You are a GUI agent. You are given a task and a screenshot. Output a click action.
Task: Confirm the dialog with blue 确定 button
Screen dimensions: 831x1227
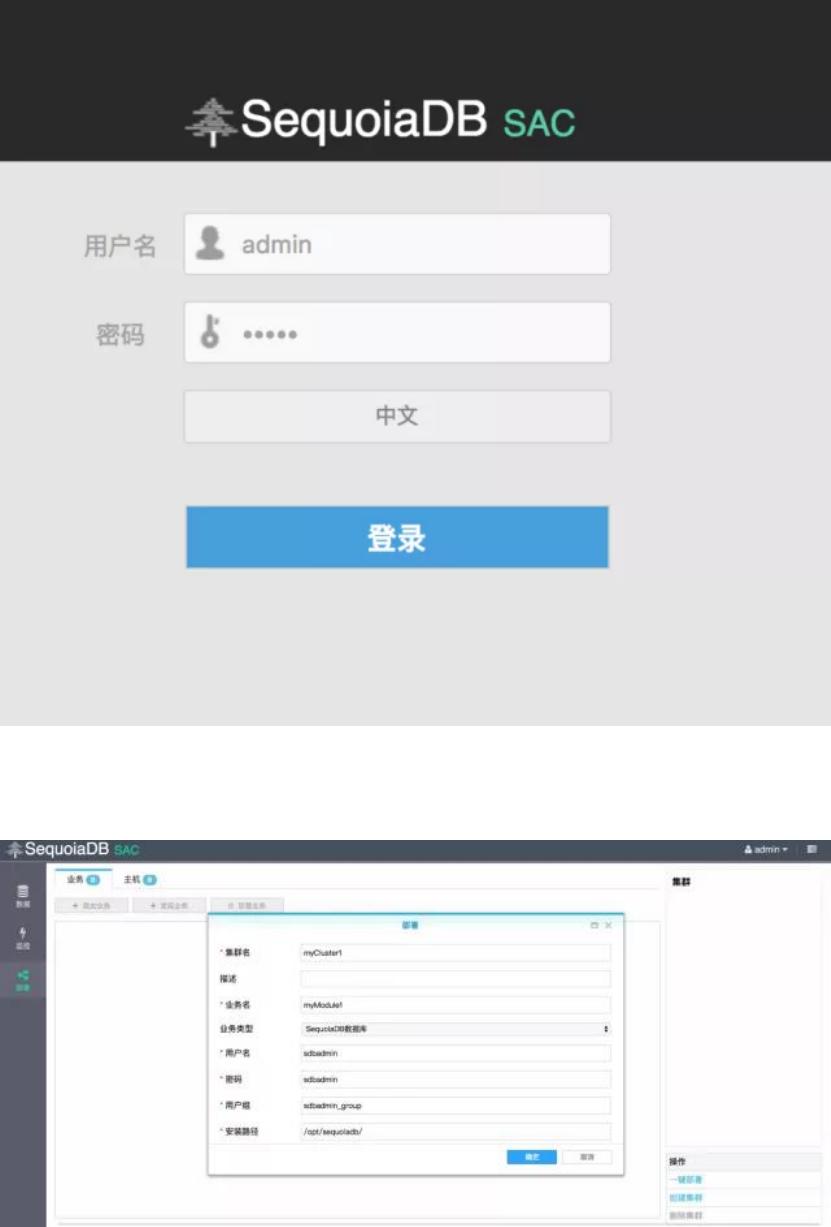pyautogui.click(x=532, y=1157)
